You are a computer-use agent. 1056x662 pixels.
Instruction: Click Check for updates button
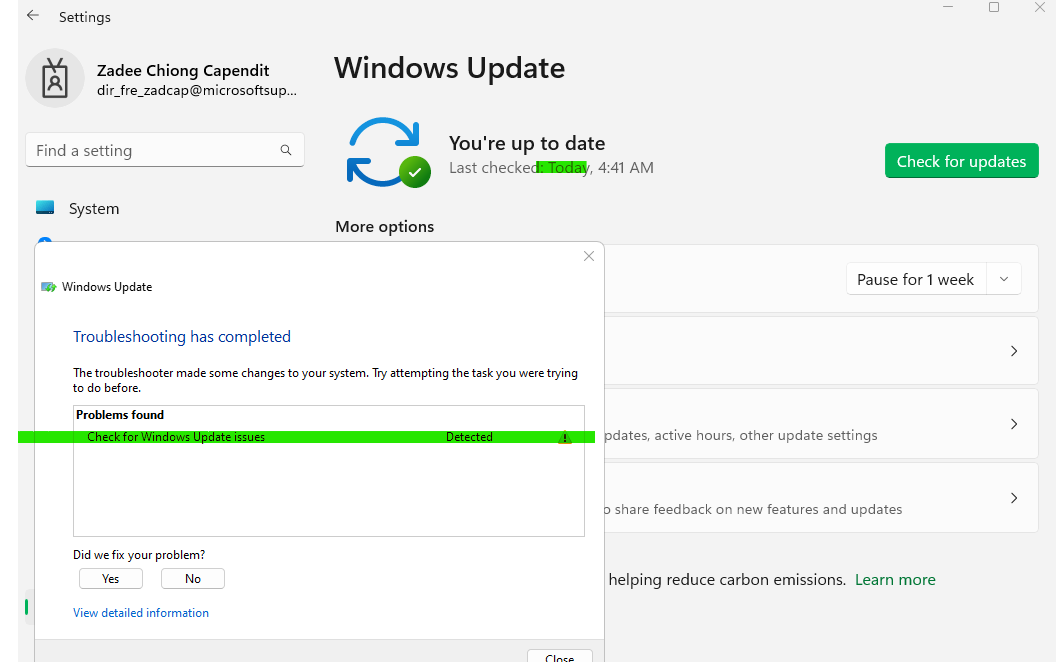961,161
